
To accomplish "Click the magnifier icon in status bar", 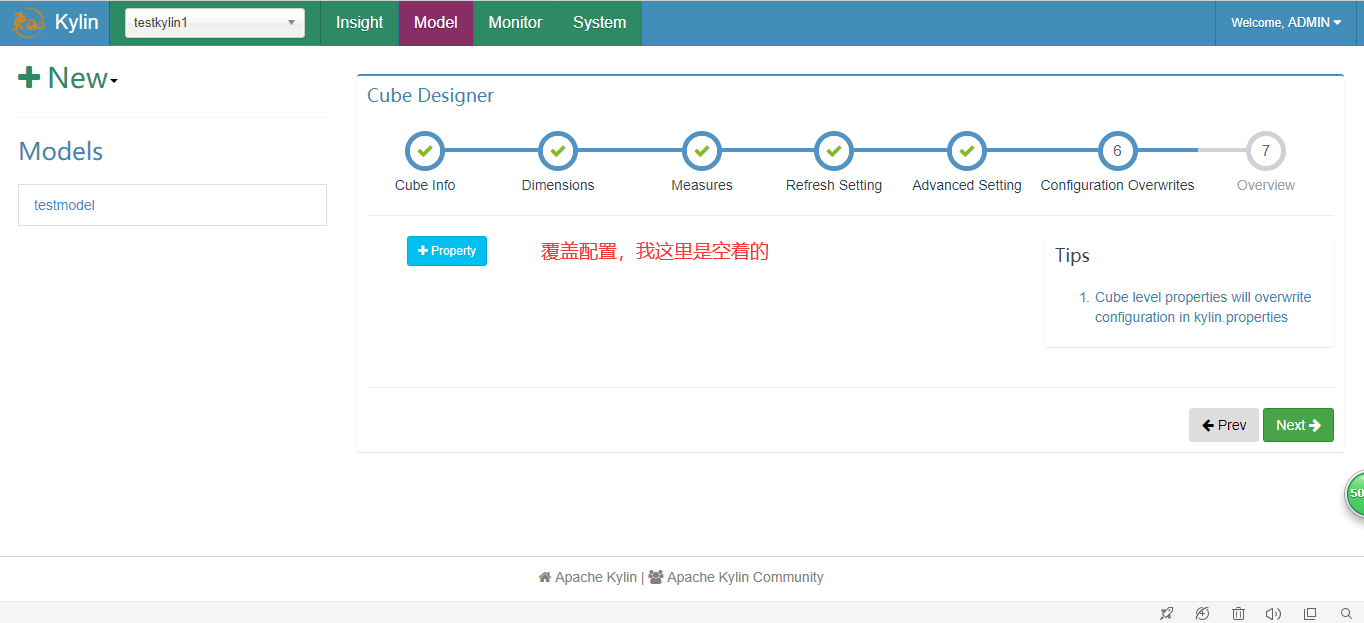I will tap(1346, 613).
